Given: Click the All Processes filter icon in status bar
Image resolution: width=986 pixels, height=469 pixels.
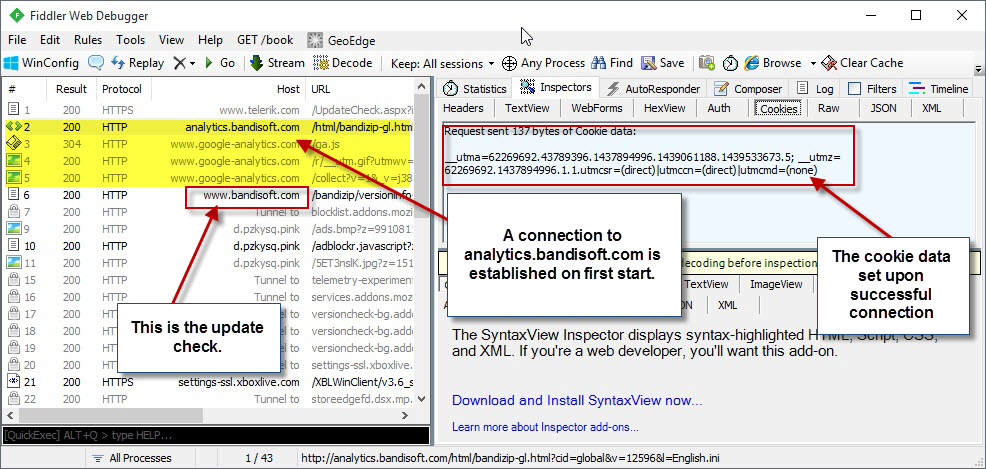Looking at the screenshot, I should (x=97, y=458).
